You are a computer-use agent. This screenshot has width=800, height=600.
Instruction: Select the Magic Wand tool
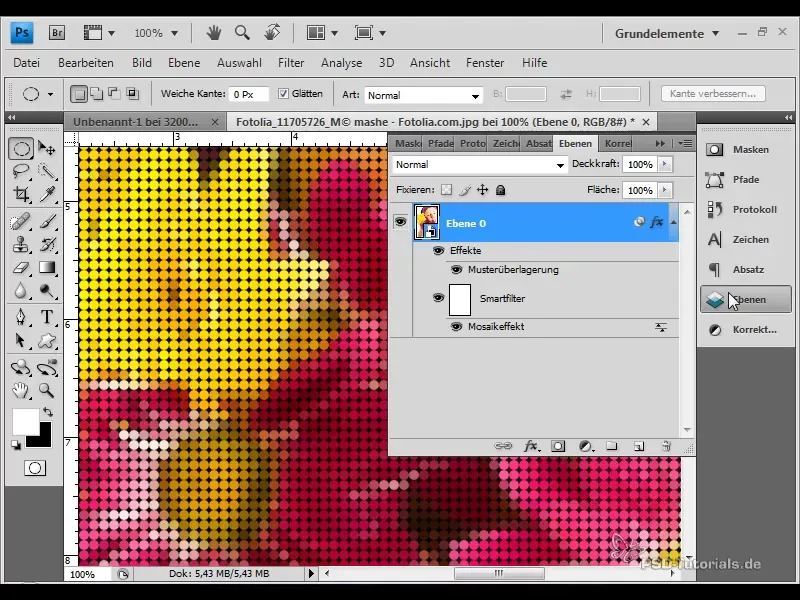pyautogui.click(x=47, y=171)
